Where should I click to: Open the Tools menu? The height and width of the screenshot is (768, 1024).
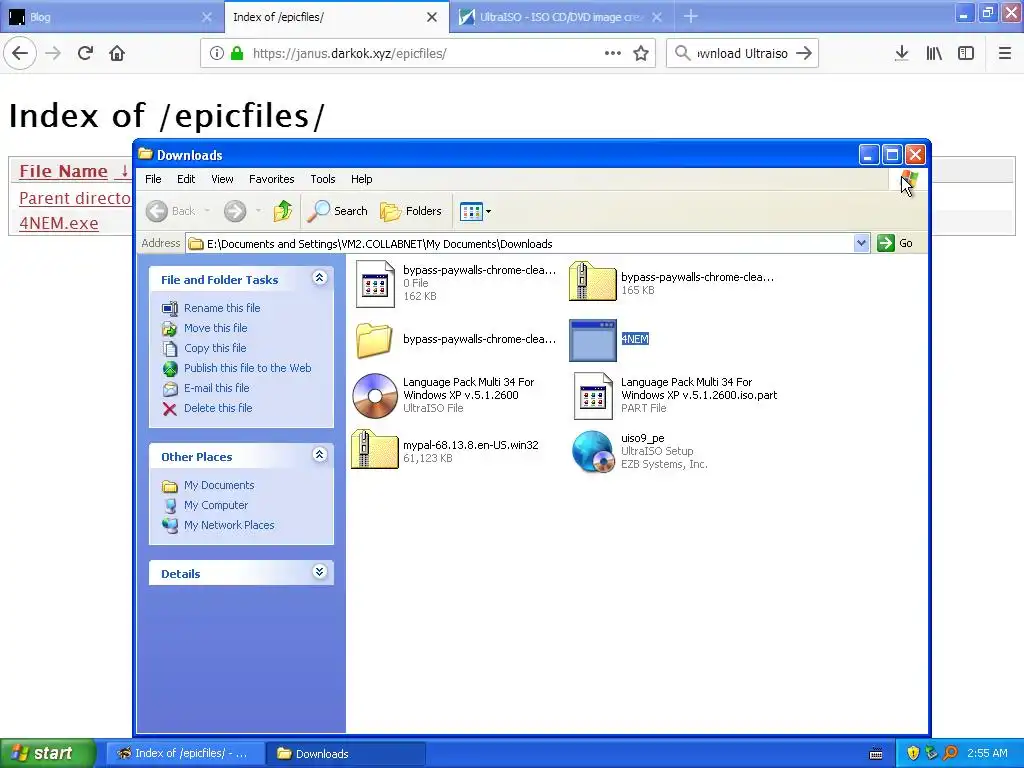click(323, 179)
